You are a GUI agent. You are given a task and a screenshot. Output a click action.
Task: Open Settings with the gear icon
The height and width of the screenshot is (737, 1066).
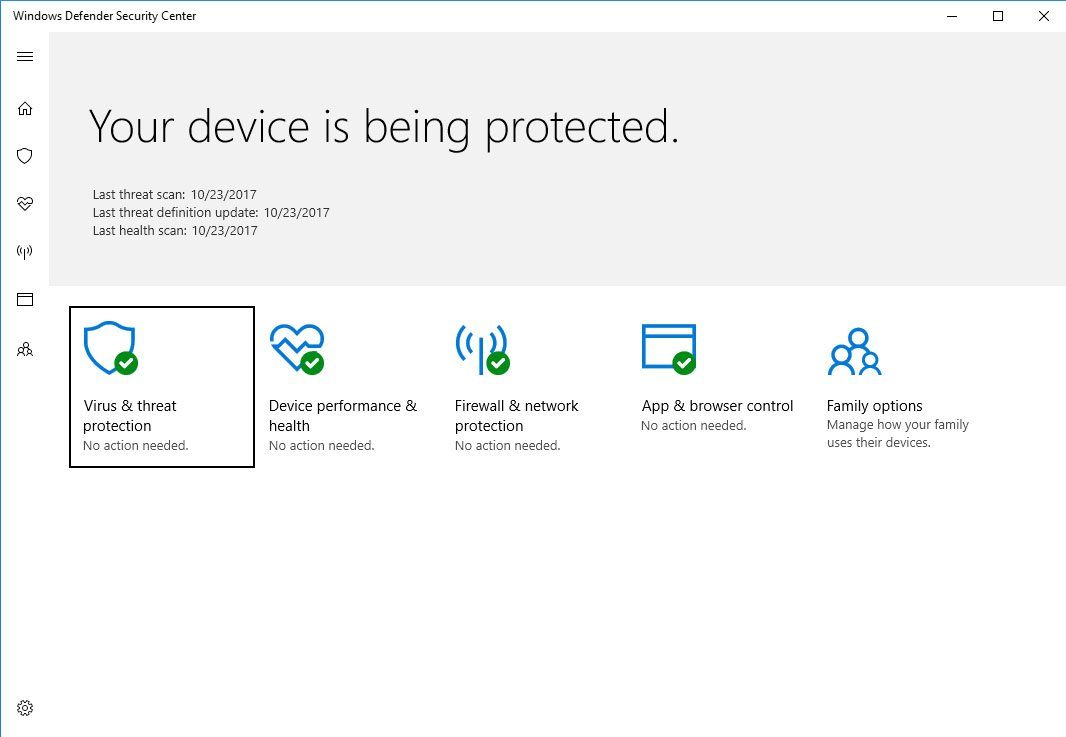pos(24,708)
